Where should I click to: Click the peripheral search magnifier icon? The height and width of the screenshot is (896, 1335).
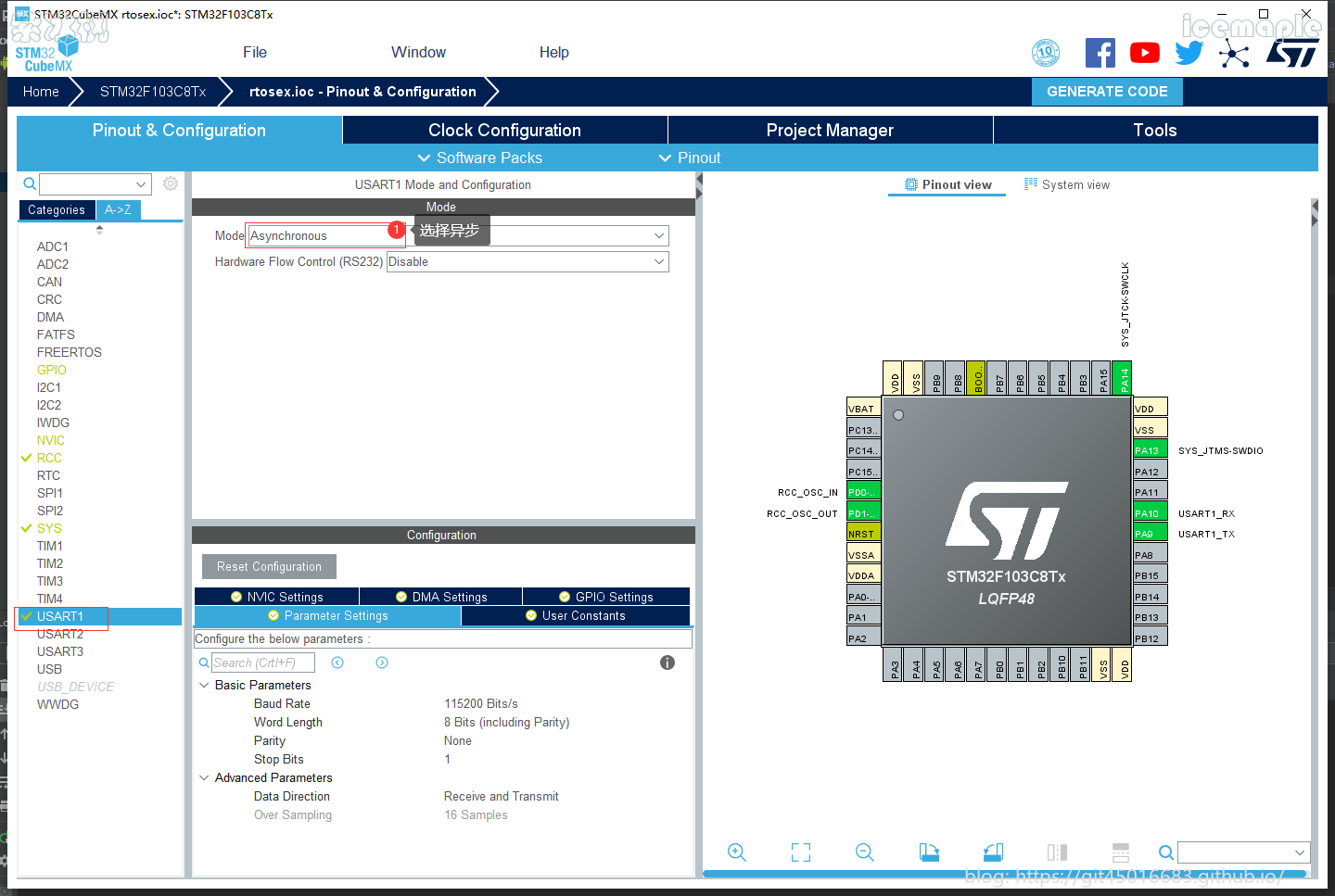click(30, 183)
